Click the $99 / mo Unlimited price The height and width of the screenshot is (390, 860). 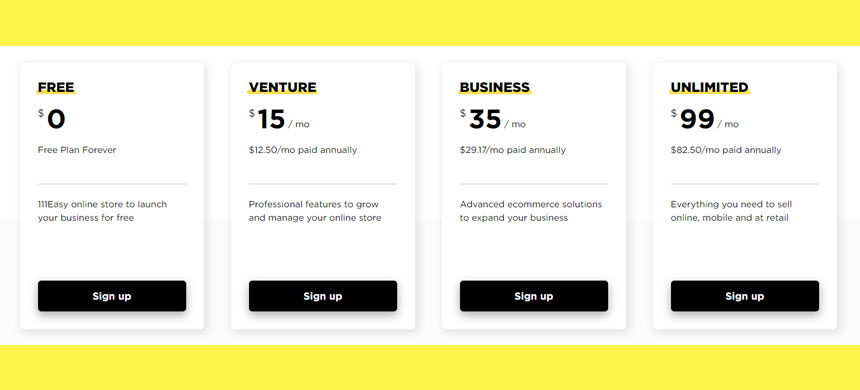tap(705, 119)
